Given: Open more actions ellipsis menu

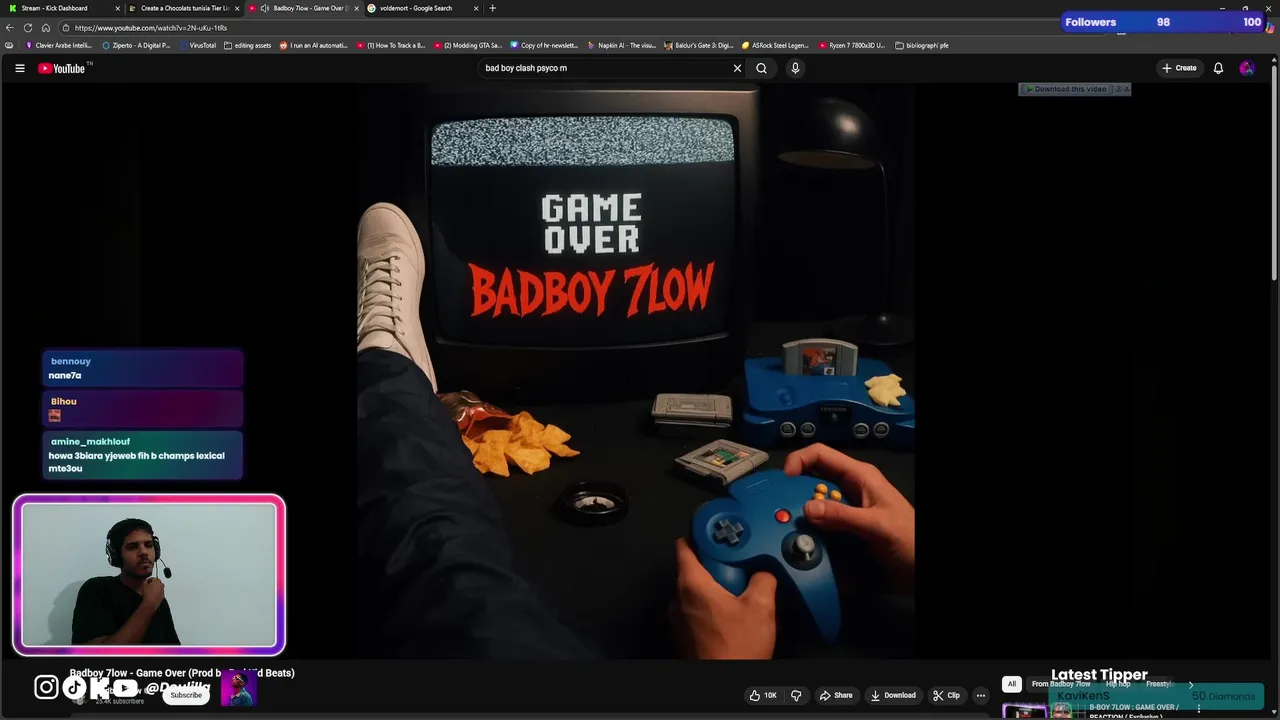Looking at the screenshot, I should [981, 695].
